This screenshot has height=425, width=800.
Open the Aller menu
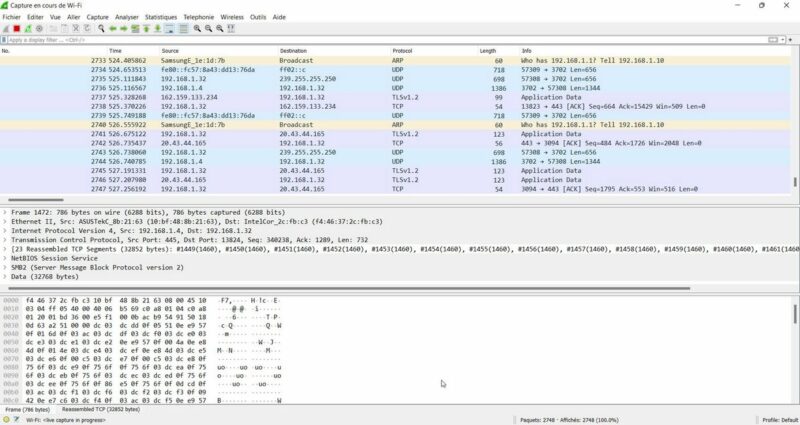click(74, 17)
